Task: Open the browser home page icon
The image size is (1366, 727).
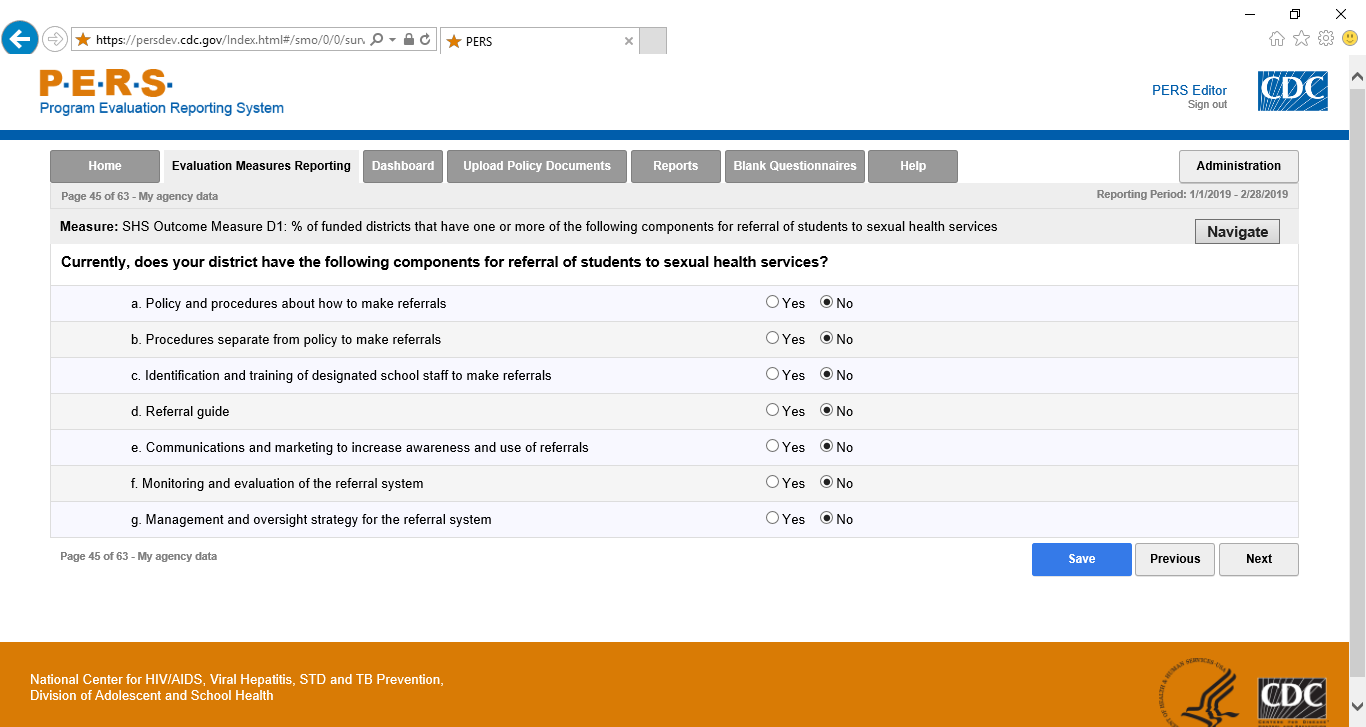Action: [1277, 39]
